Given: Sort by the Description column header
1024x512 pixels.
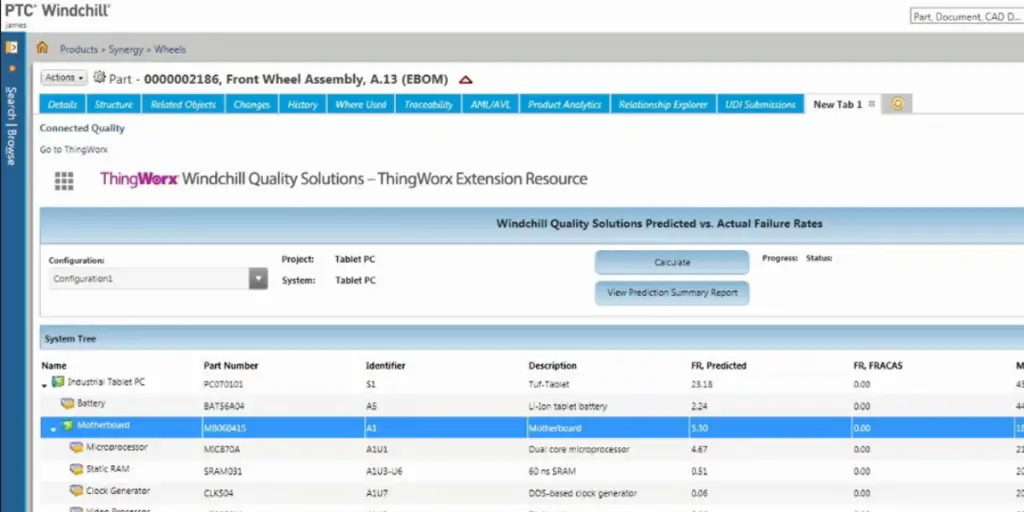Looking at the screenshot, I should 552,365.
